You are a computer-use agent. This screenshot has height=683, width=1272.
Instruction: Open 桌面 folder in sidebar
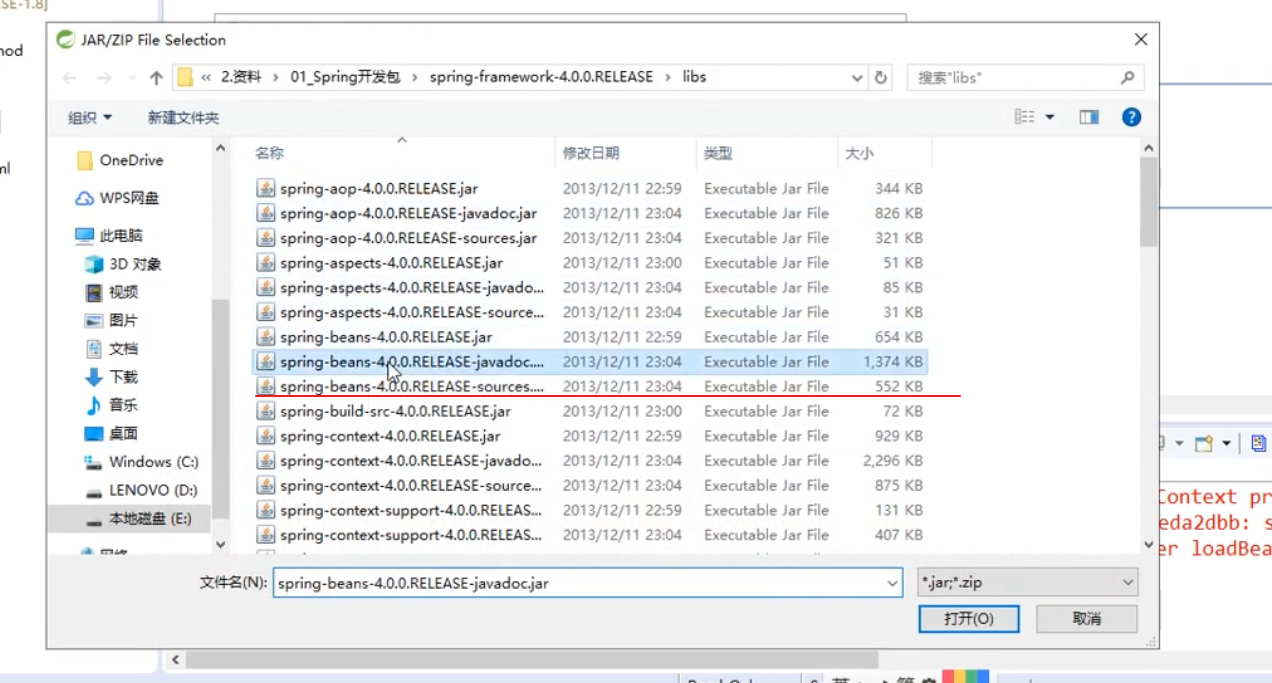coord(111,433)
